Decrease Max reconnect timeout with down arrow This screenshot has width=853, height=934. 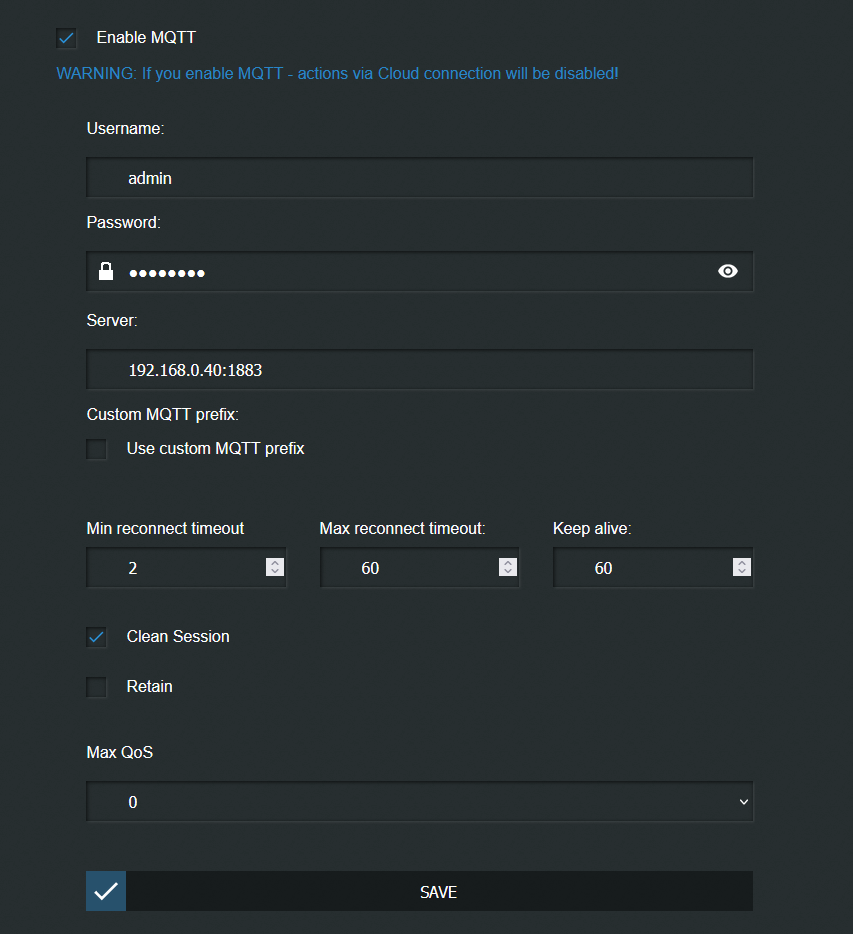[508, 572]
